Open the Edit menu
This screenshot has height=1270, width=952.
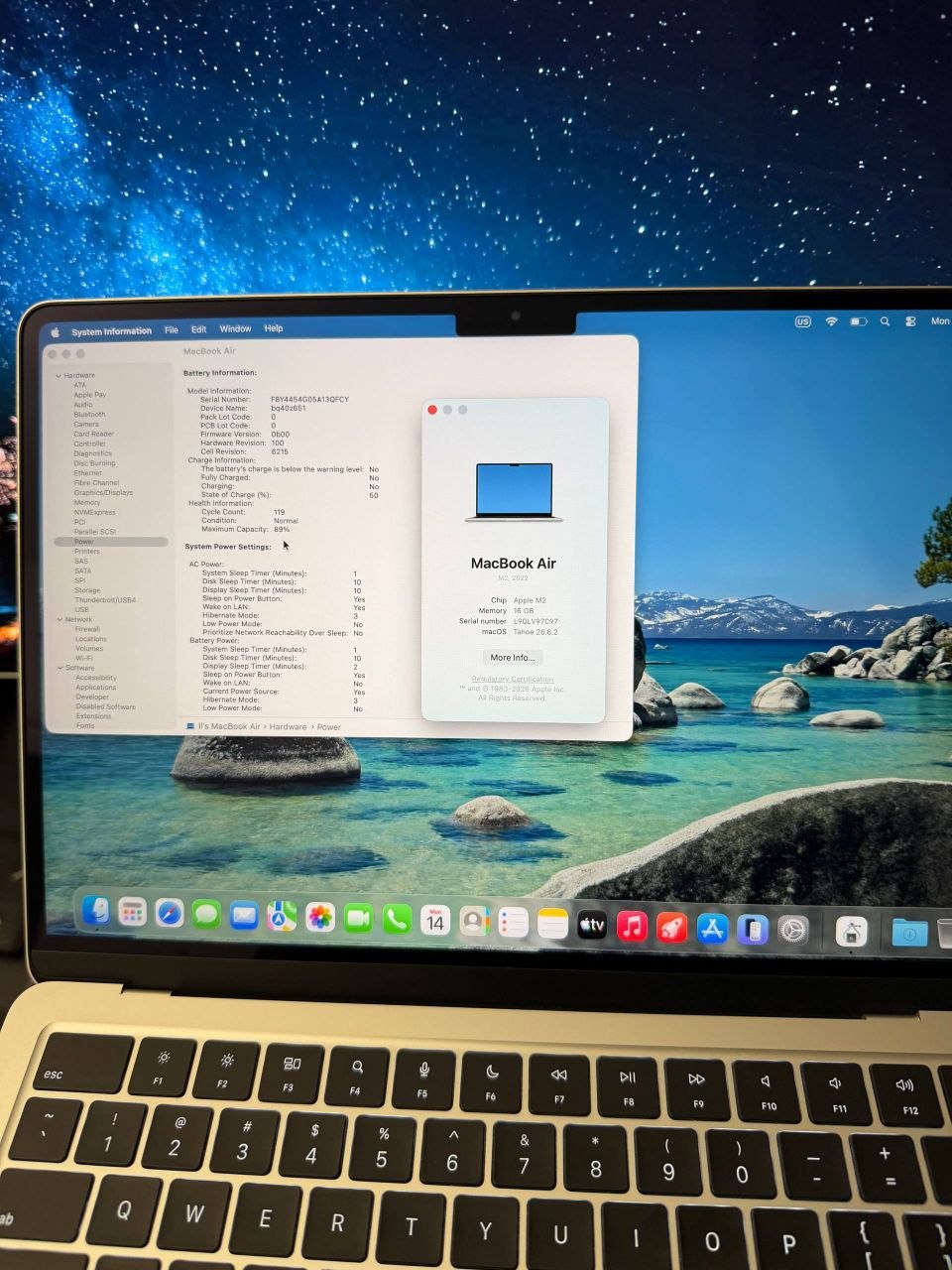pos(199,329)
